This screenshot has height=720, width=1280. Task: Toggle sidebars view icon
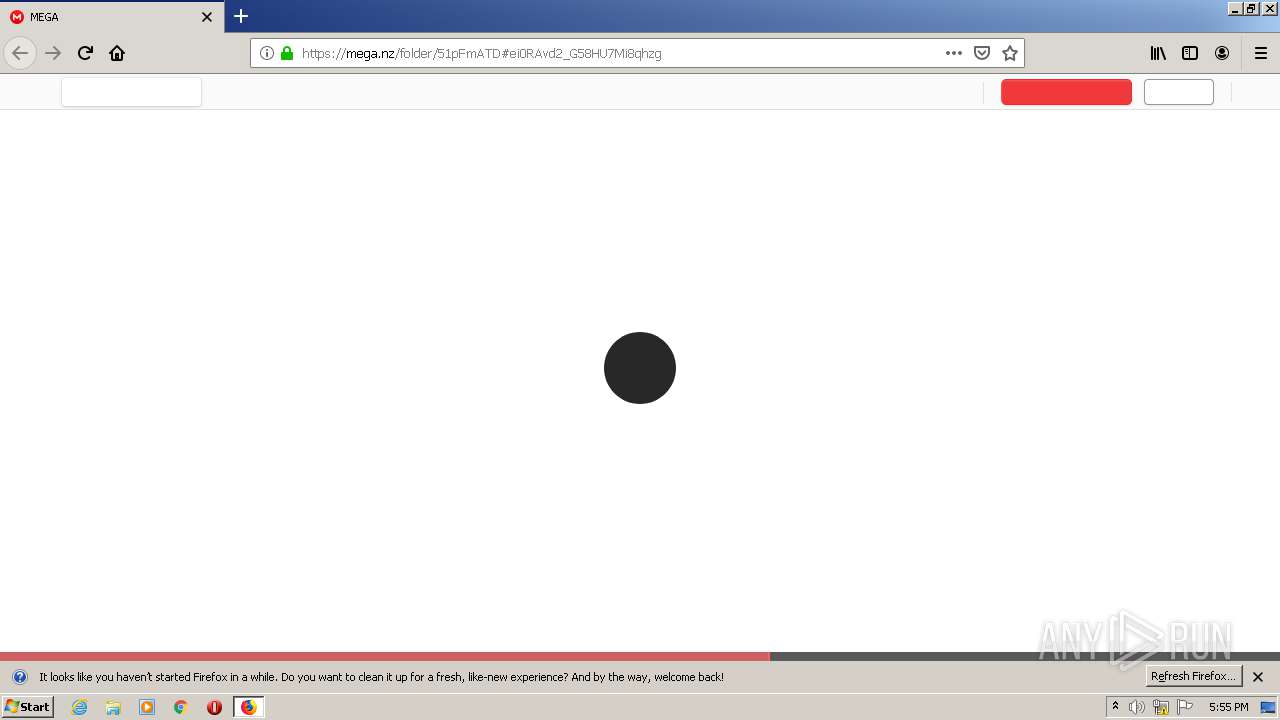1190,53
